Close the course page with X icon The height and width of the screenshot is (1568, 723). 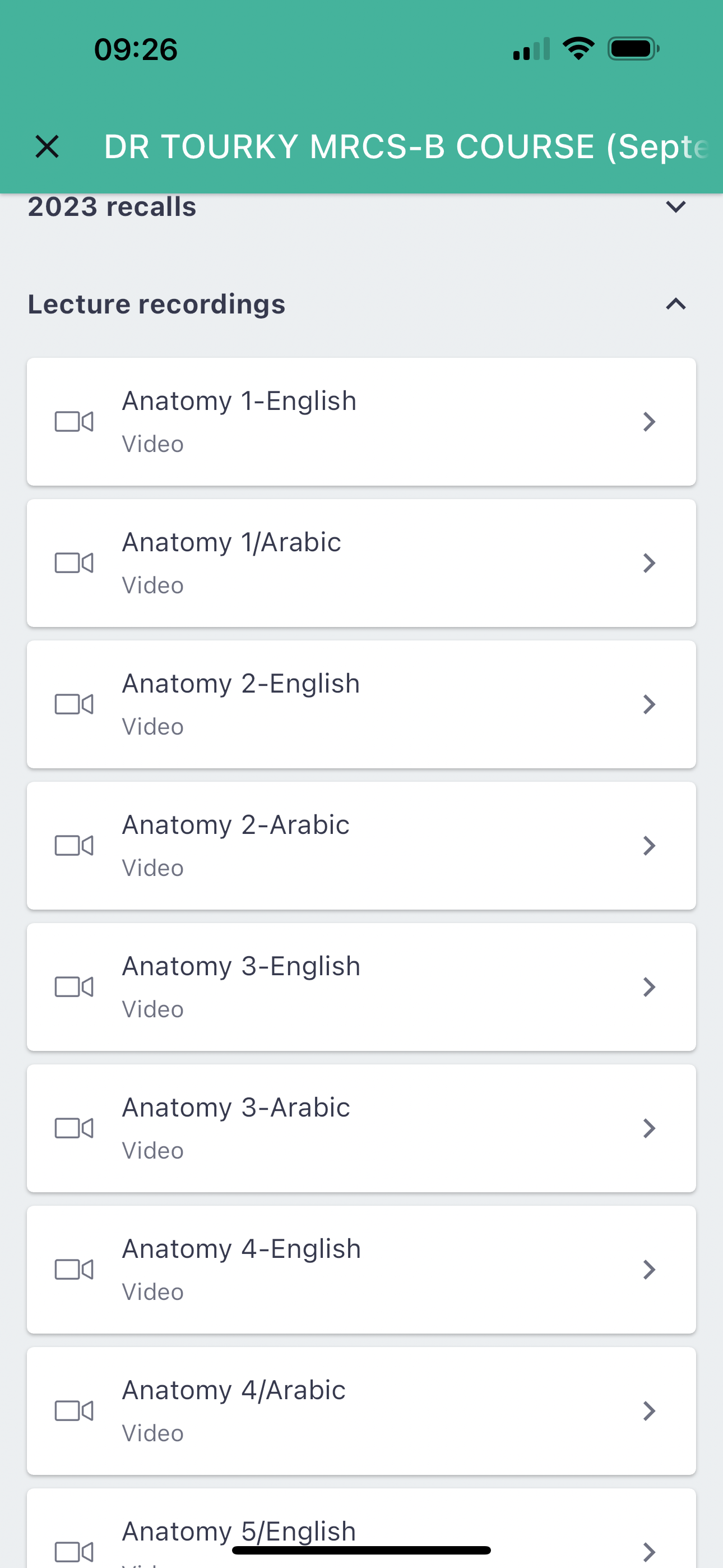point(47,147)
